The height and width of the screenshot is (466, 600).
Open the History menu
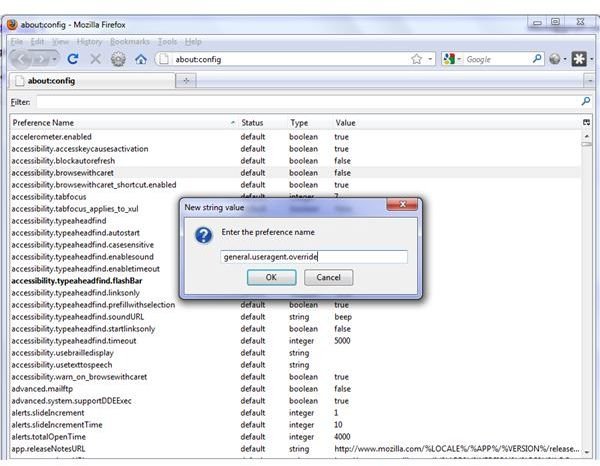click(89, 41)
